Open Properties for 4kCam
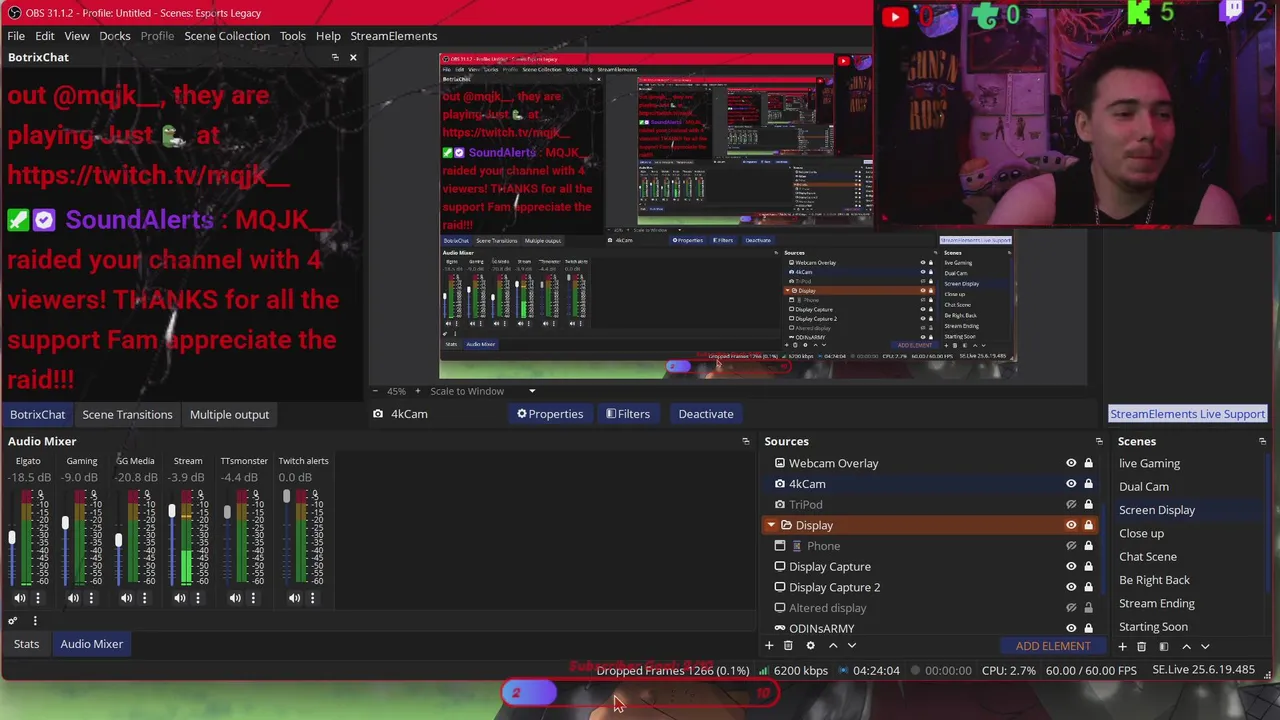Viewport: 1280px width, 720px height. tap(549, 414)
